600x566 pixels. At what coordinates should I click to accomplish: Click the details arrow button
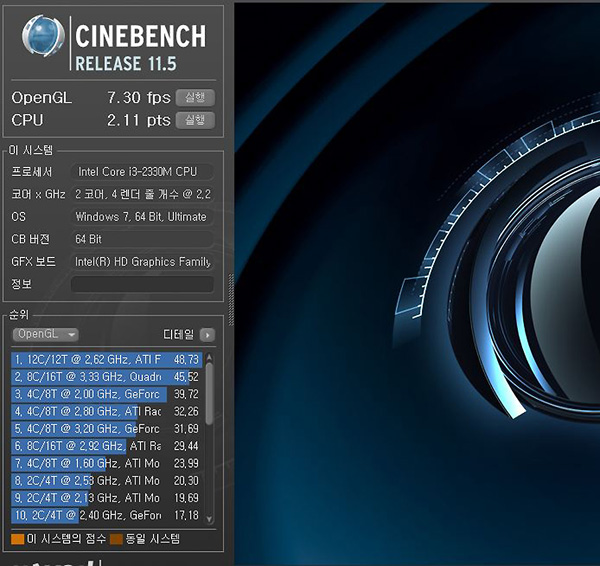click(x=207, y=335)
